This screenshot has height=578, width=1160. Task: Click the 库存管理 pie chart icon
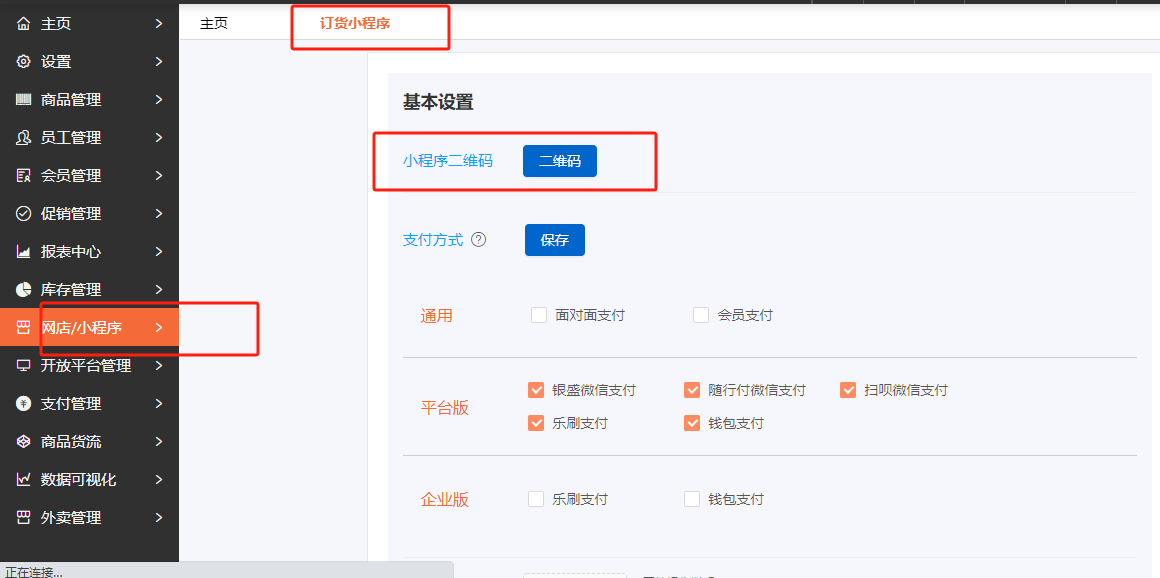tap(23, 289)
